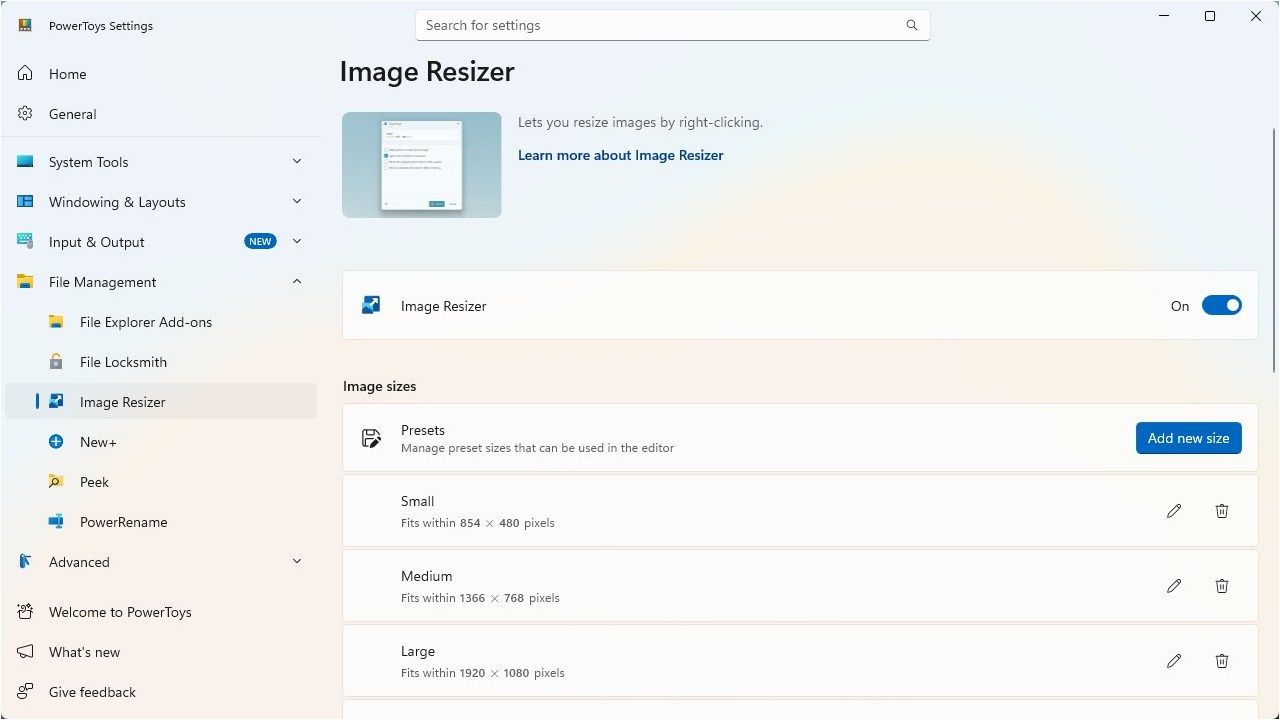The image size is (1280, 720).
Task: Delete the Large preset with trash icon
Action: pos(1222,661)
